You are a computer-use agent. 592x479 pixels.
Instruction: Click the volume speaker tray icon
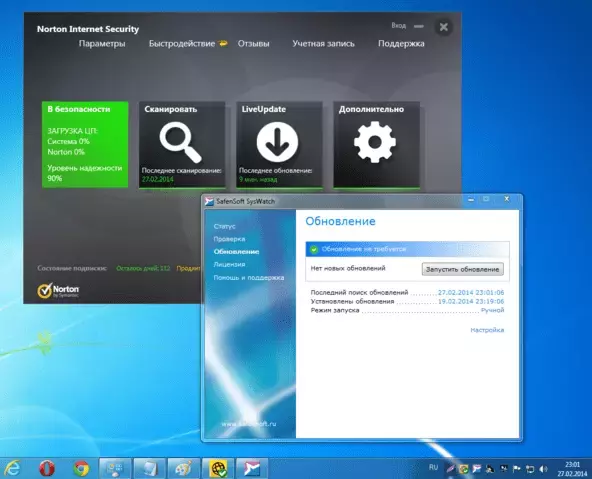pyautogui.click(x=543, y=469)
